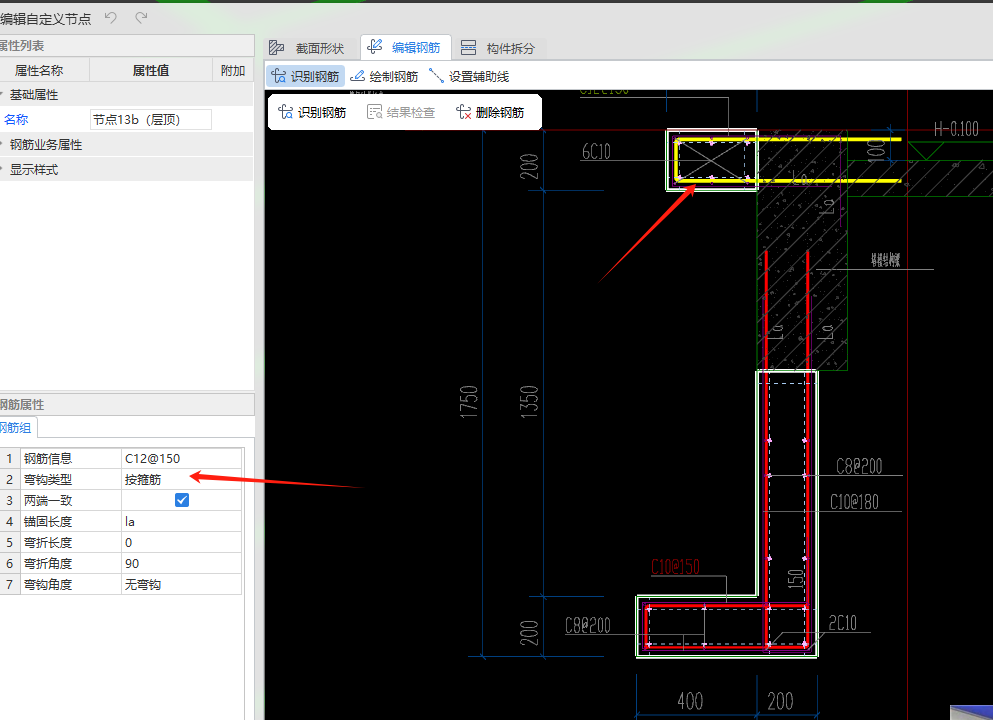This screenshot has height=720, width=993.
Task: Select the 钢筋组 tab
Action: [x=17, y=427]
